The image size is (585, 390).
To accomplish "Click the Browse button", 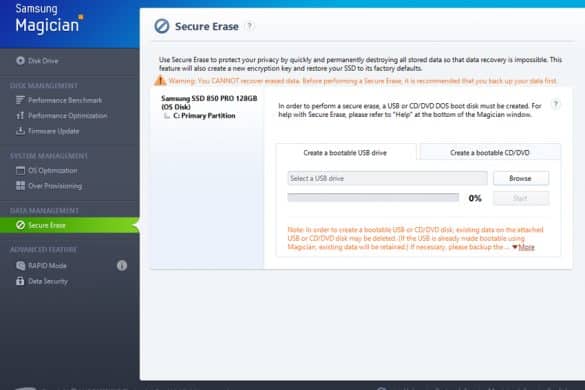I will click(521, 178).
